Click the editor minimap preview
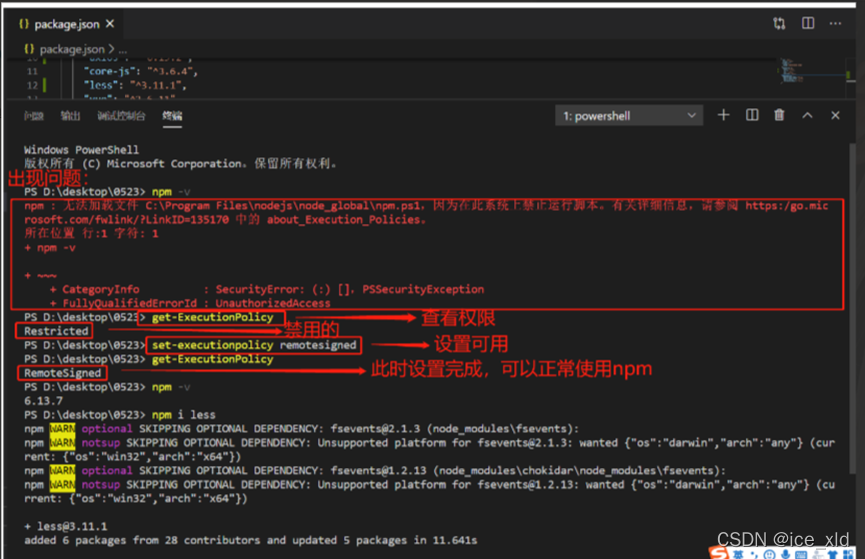The image size is (865, 559). click(792, 72)
